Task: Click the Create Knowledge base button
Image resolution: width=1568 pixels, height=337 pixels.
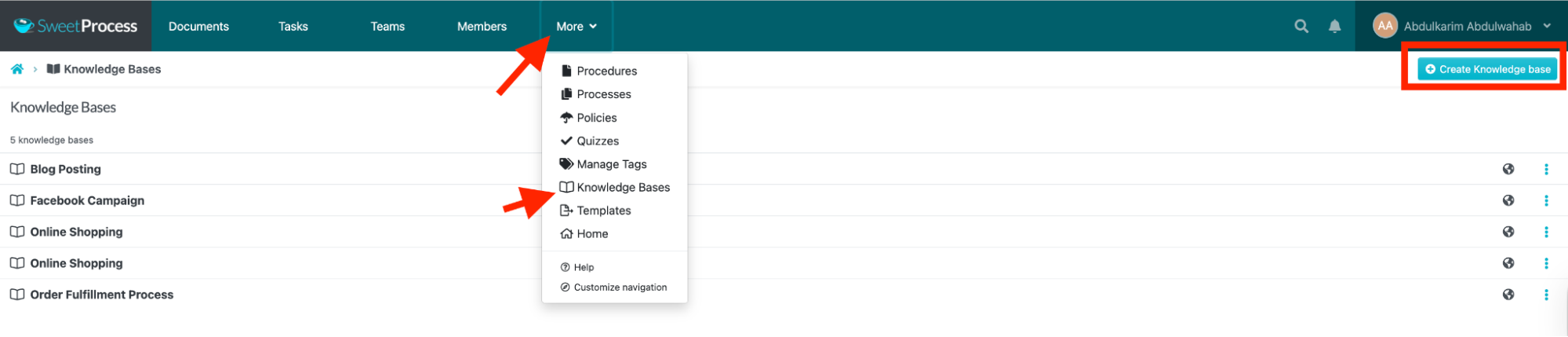Action: [1487, 69]
